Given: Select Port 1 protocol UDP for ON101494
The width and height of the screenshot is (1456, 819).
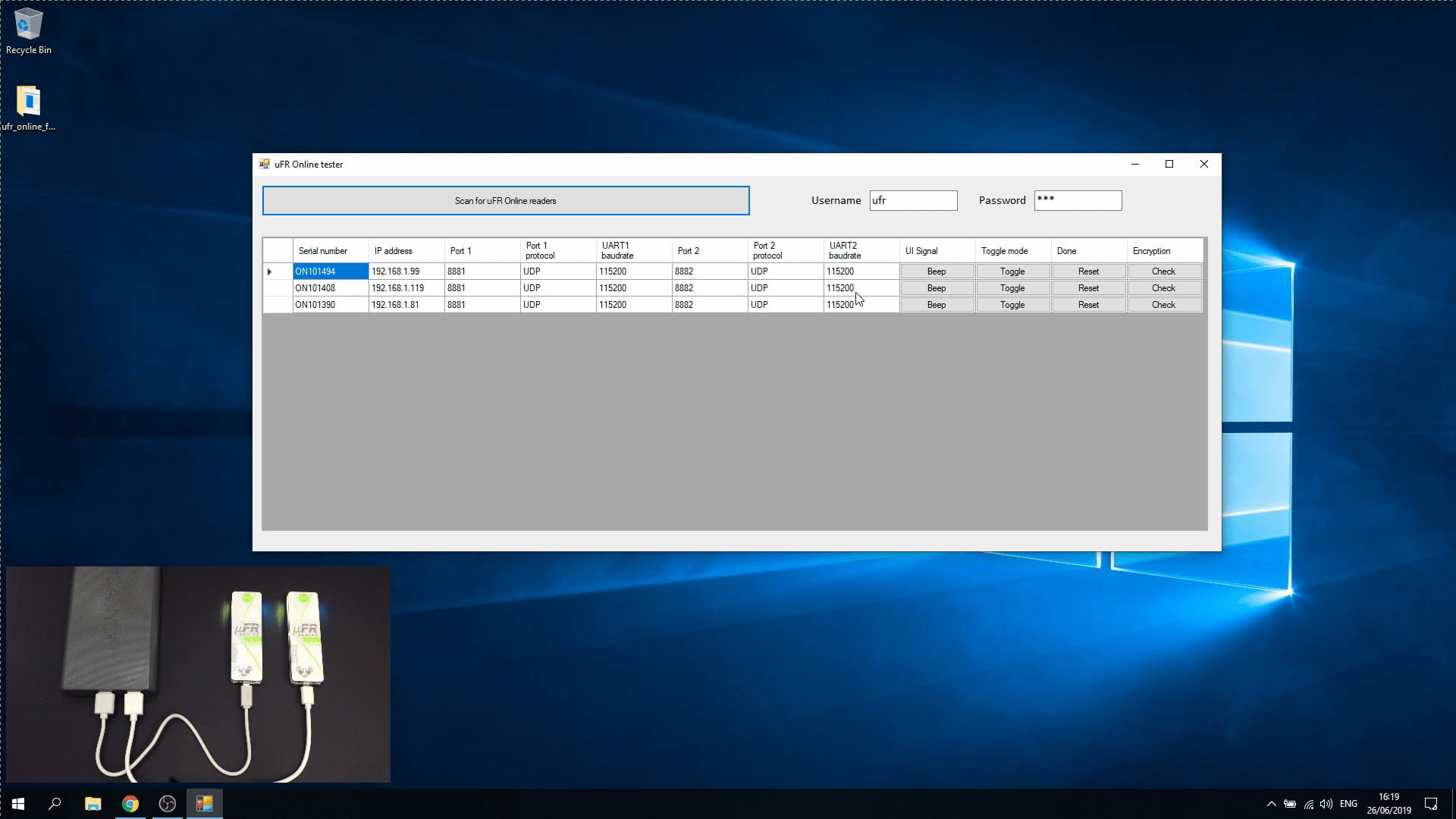Looking at the screenshot, I should pyautogui.click(x=558, y=271).
